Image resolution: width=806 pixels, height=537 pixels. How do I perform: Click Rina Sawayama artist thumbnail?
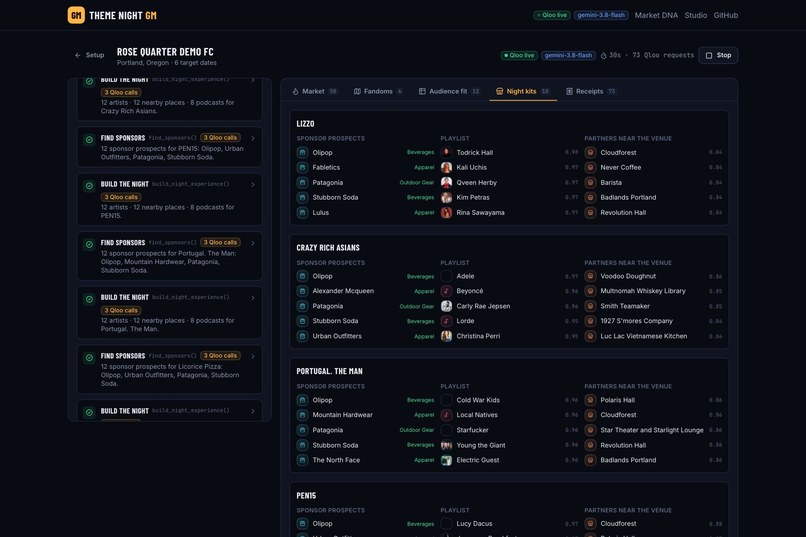coord(446,212)
